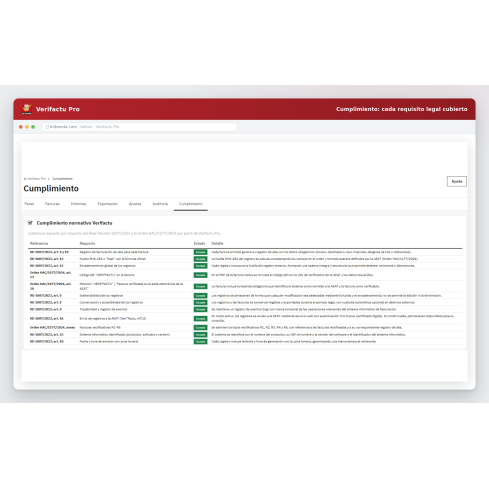Select 'Registro de facturación de alta' requirement text
The width and height of the screenshot is (489, 489).
click(x=114, y=252)
